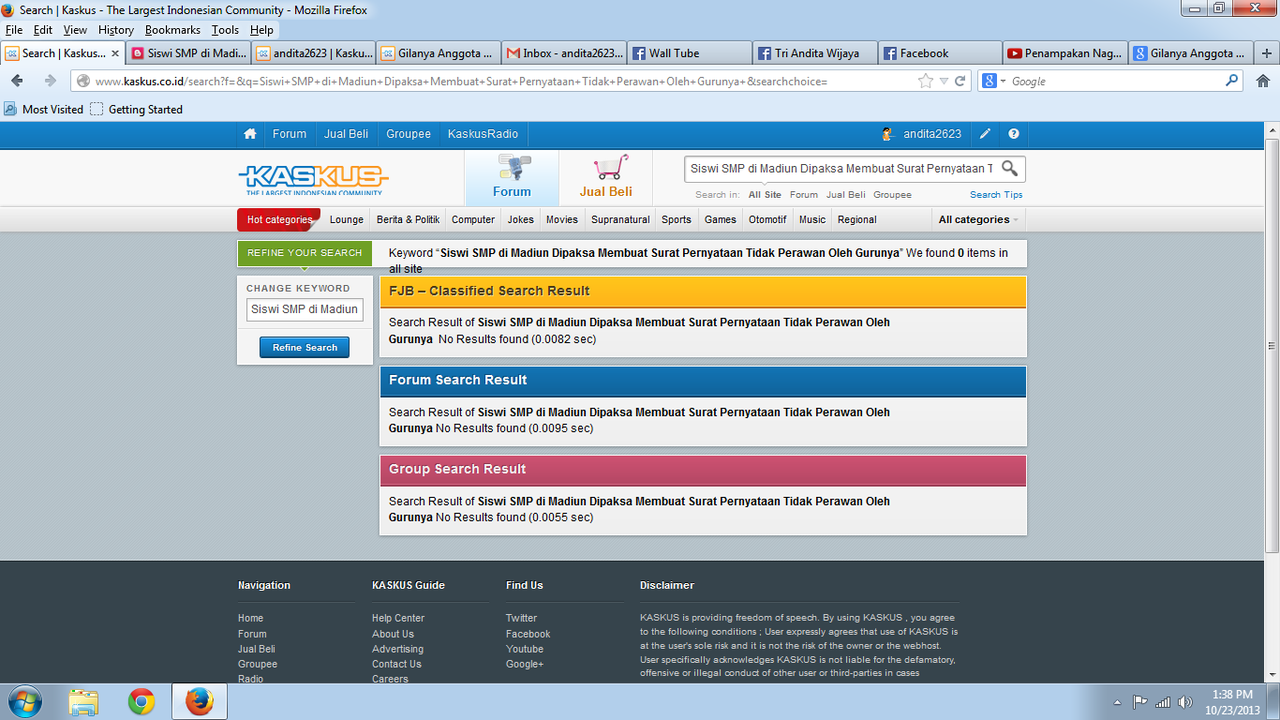Click Groupee in the blue navbar

tap(408, 134)
